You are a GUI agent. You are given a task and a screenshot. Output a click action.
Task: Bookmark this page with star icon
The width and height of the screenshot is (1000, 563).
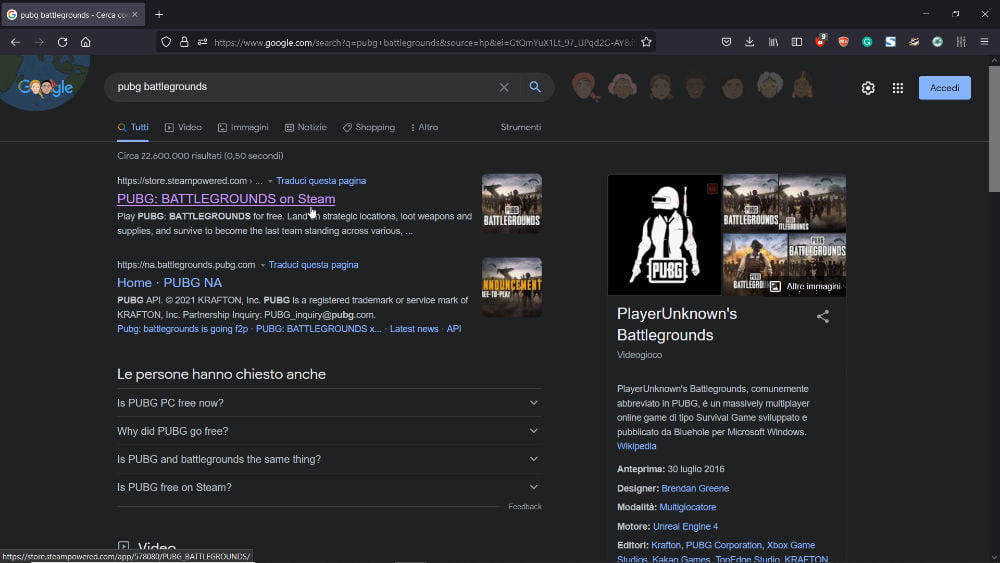point(646,42)
